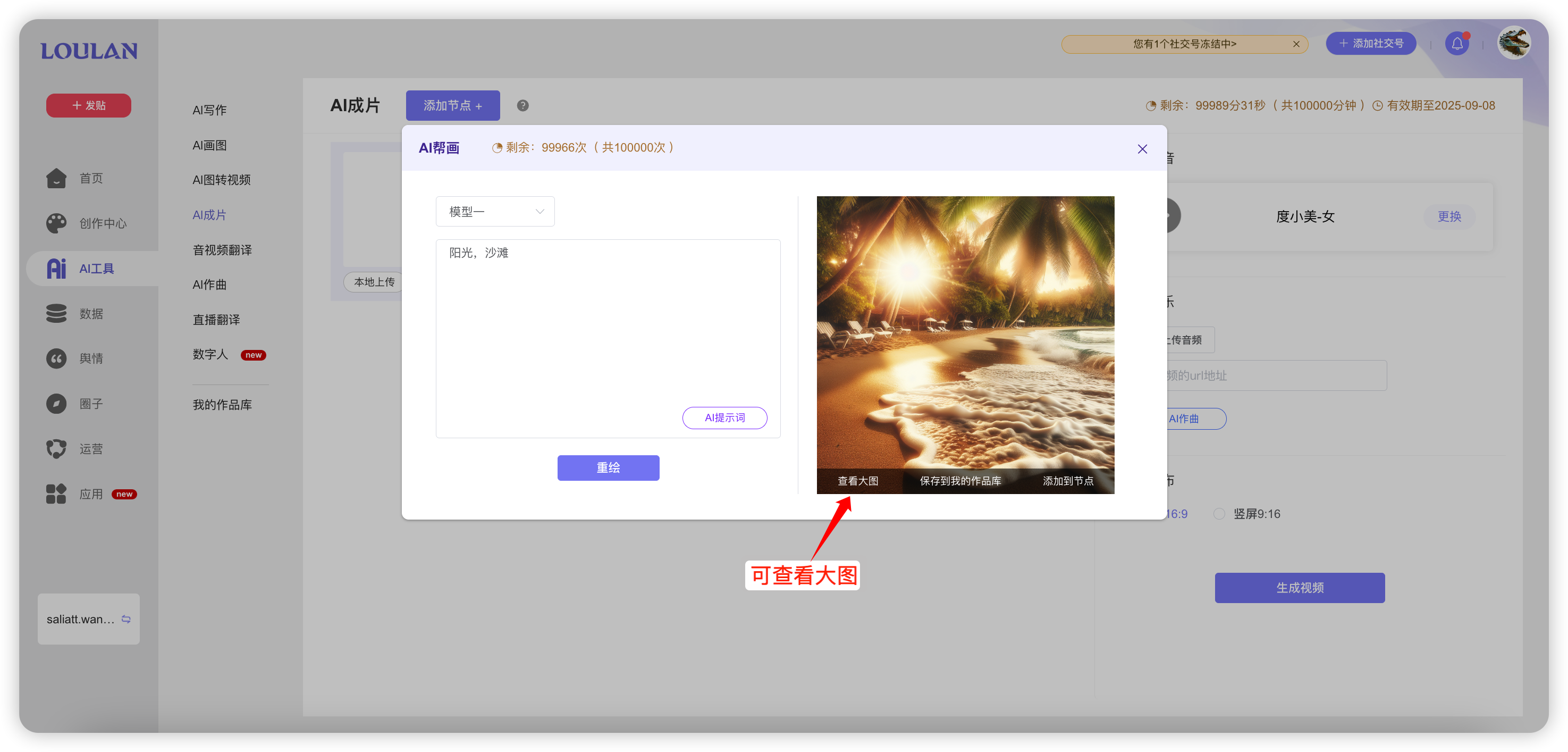Click the 本地上传 button
1568x752 pixels.
coord(374,282)
